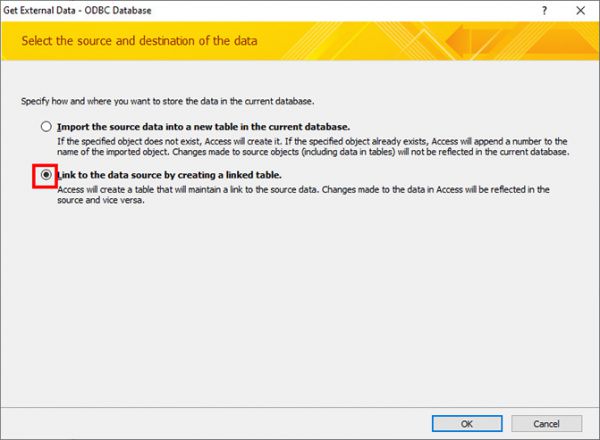Image resolution: width=600 pixels, height=440 pixels.
Task: Click the gray footer area left of OK
Action: tap(200, 421)
